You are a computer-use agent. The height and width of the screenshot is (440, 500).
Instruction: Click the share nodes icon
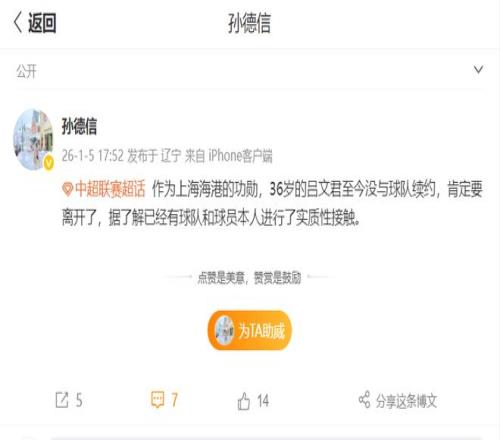pyautogui.click(x=364, y=399)
